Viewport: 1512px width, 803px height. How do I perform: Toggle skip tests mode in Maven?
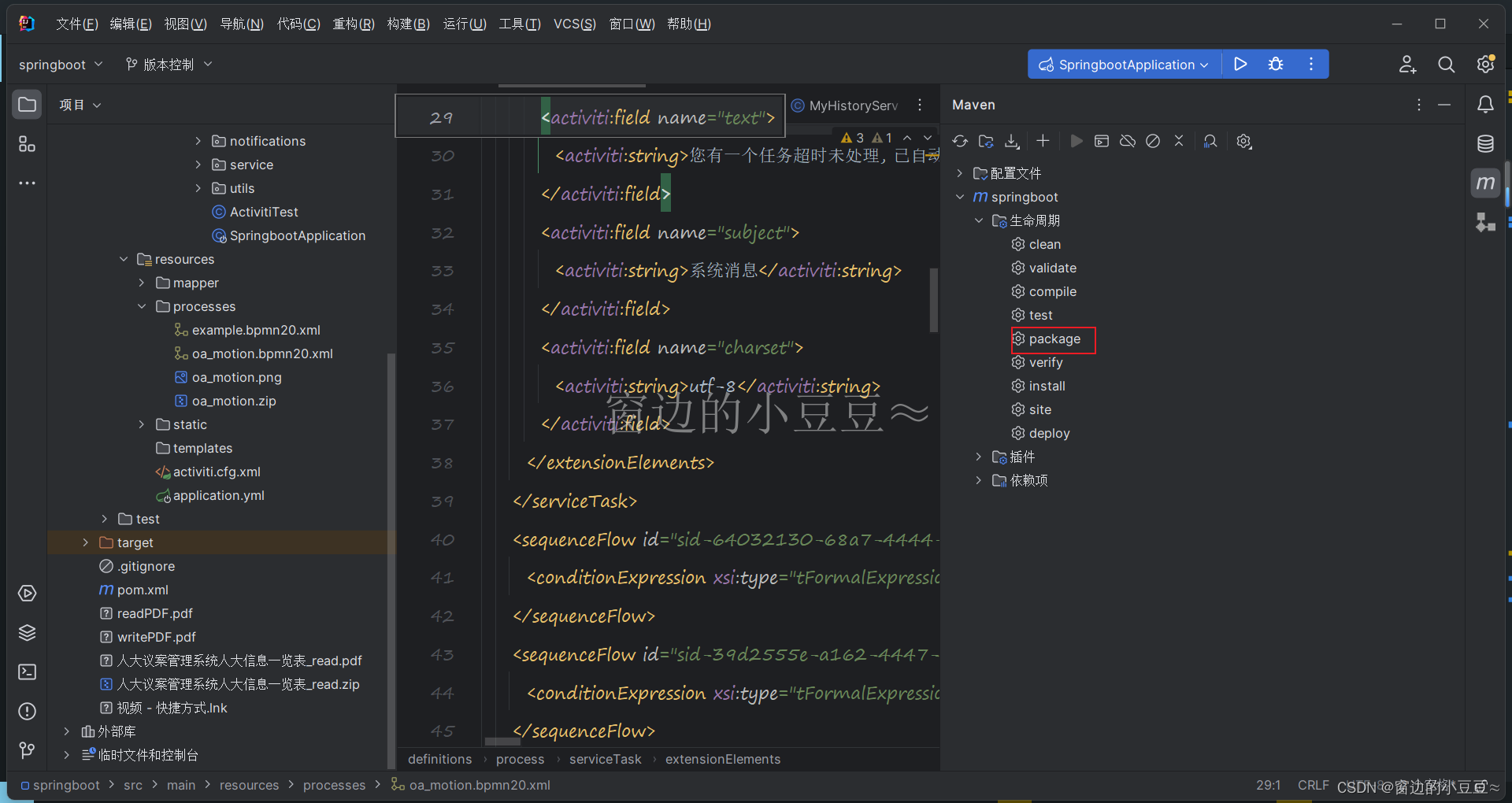pyautogui.click(x=1153, y=141)
